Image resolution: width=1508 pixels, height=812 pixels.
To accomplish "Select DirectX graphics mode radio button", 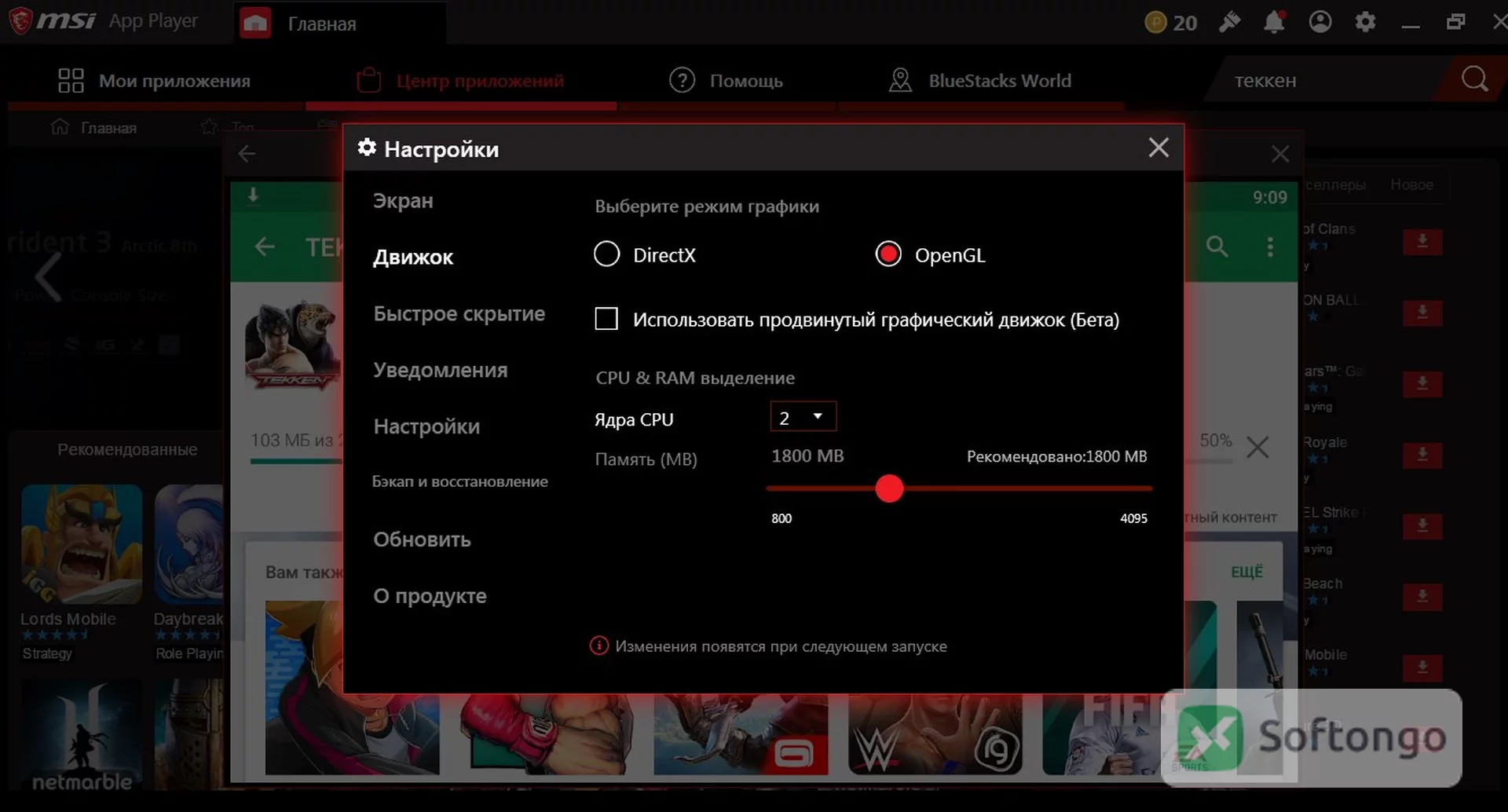I will (606, 254).
